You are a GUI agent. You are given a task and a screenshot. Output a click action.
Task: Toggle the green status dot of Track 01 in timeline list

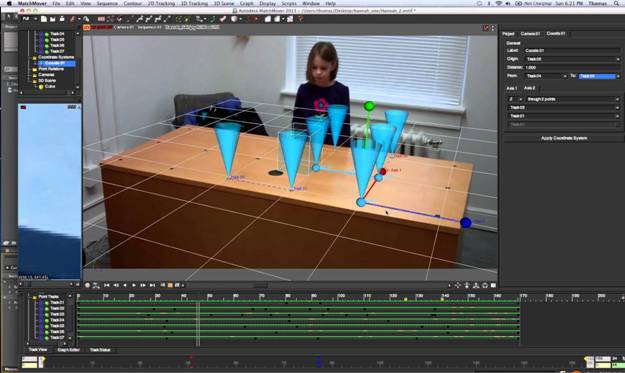pos(47,302)
